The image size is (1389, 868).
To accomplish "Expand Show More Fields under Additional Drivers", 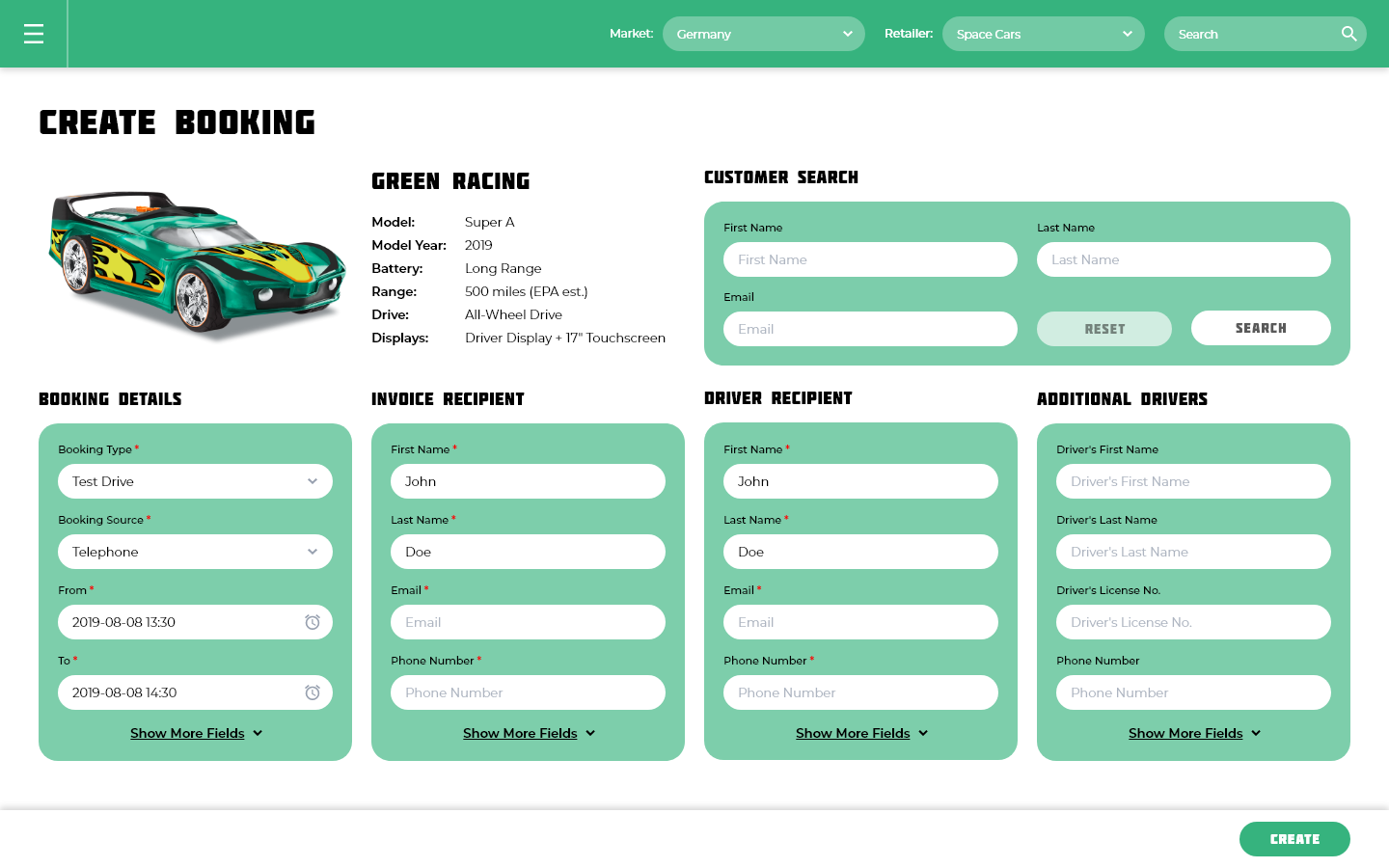I will pyautogui.click(x=1193, y=733).
